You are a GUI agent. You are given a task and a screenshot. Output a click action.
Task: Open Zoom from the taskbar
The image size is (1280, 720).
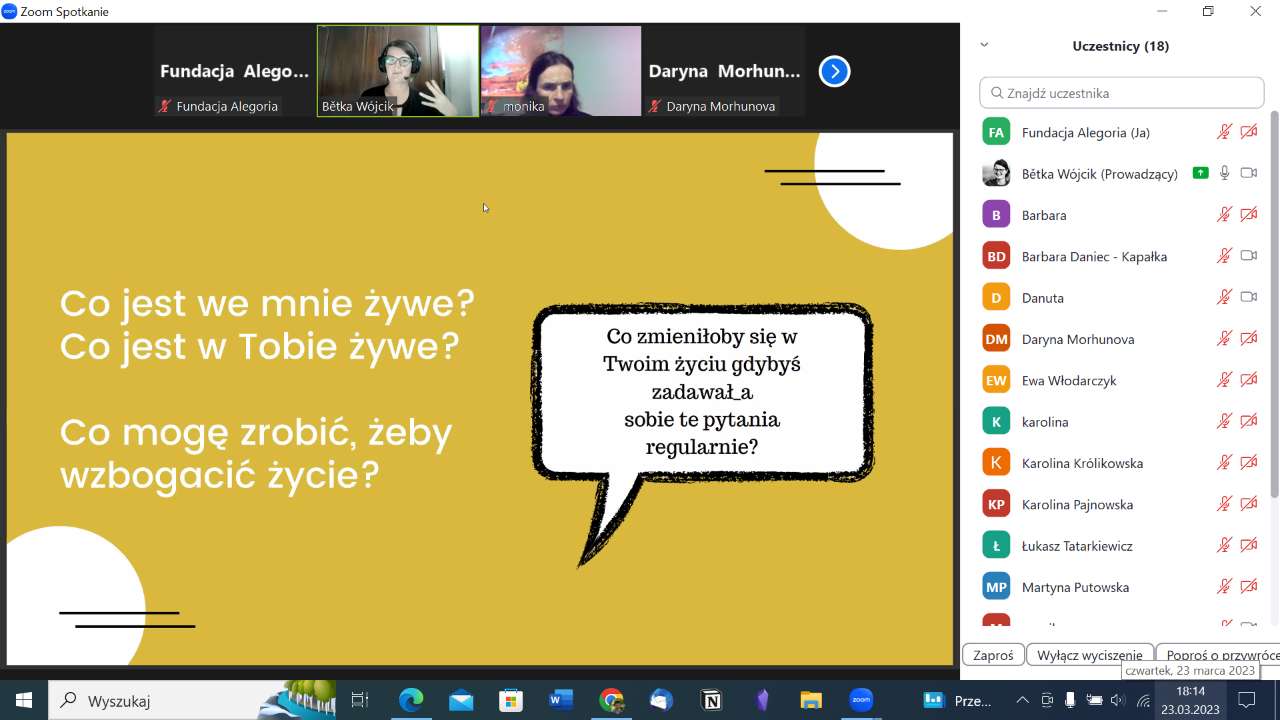coord(861,700)
